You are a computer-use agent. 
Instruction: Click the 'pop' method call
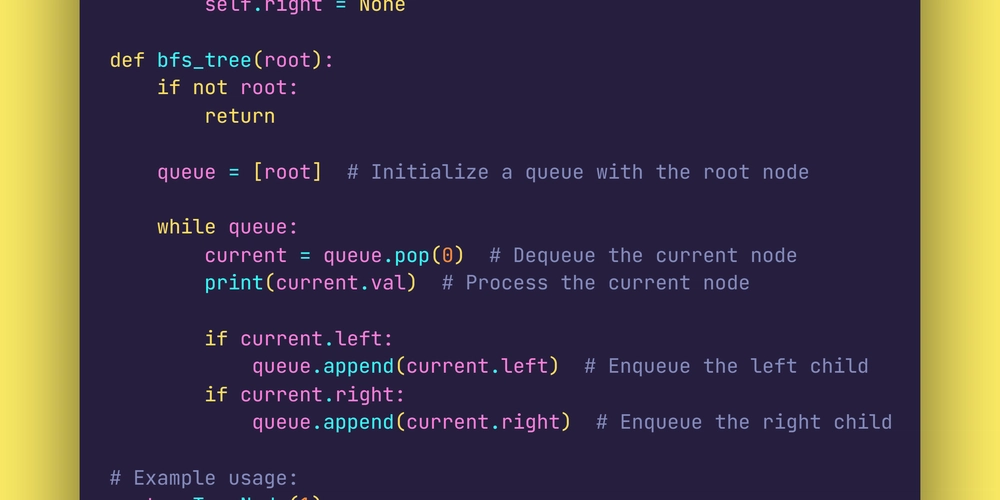[x=412, y=256]
